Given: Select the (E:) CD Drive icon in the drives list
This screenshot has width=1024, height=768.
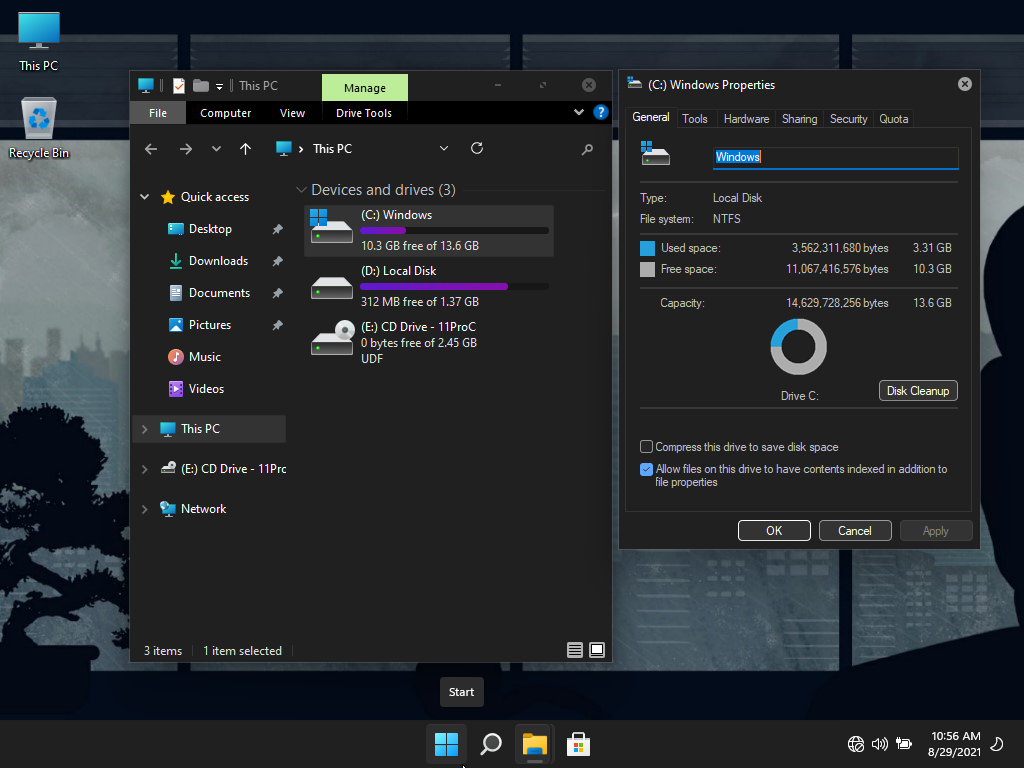Looking at the screenshot, I should click(332, 337).
